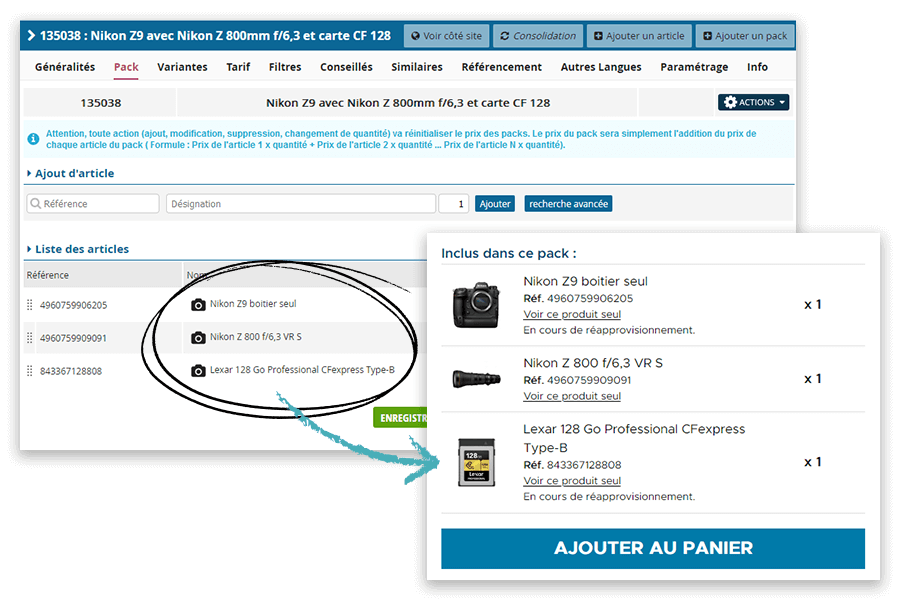
Task: Focus the Référence search field
Action: [x=93, y=204]
